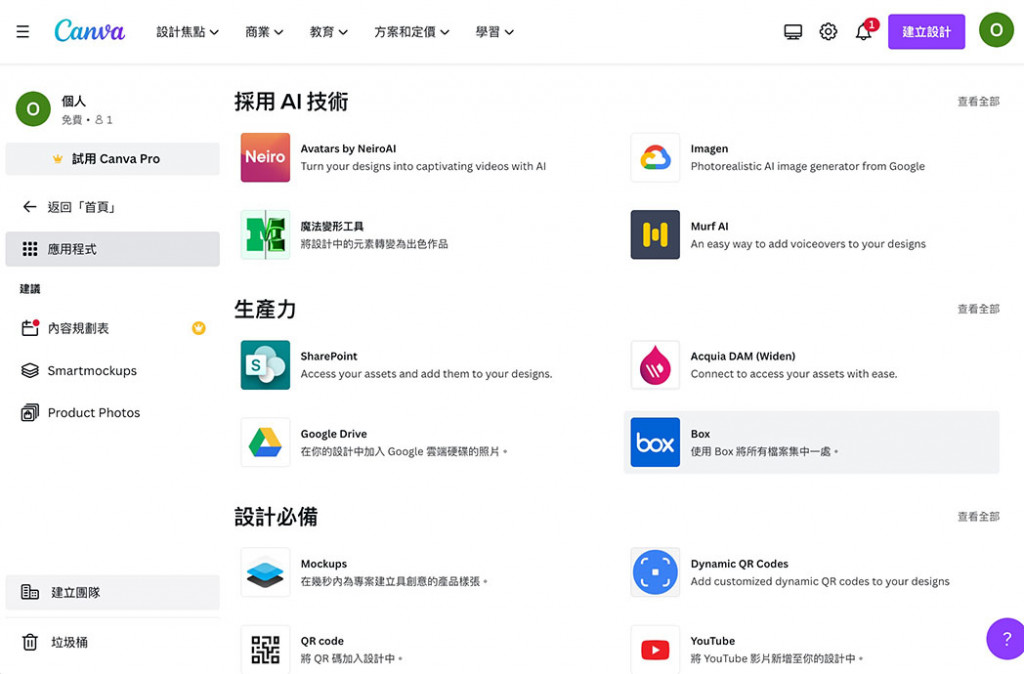This screenshot has height=674, width=1024.
Task: Open the Box app icon
Action: coord(655,442)
